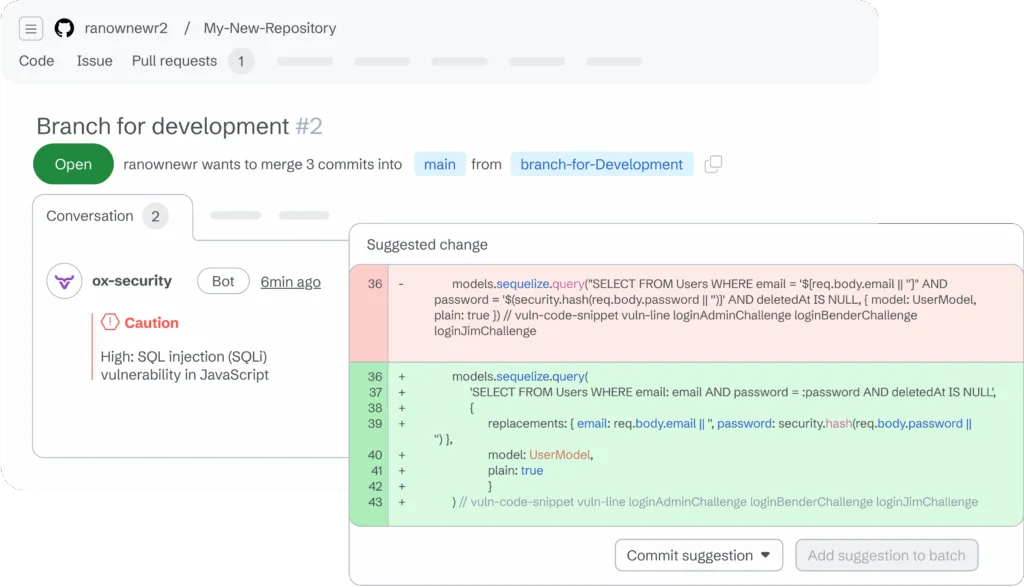
Task: Copy branch name with the copy icon
Action: pyautogui.click(x=713, y=164)
